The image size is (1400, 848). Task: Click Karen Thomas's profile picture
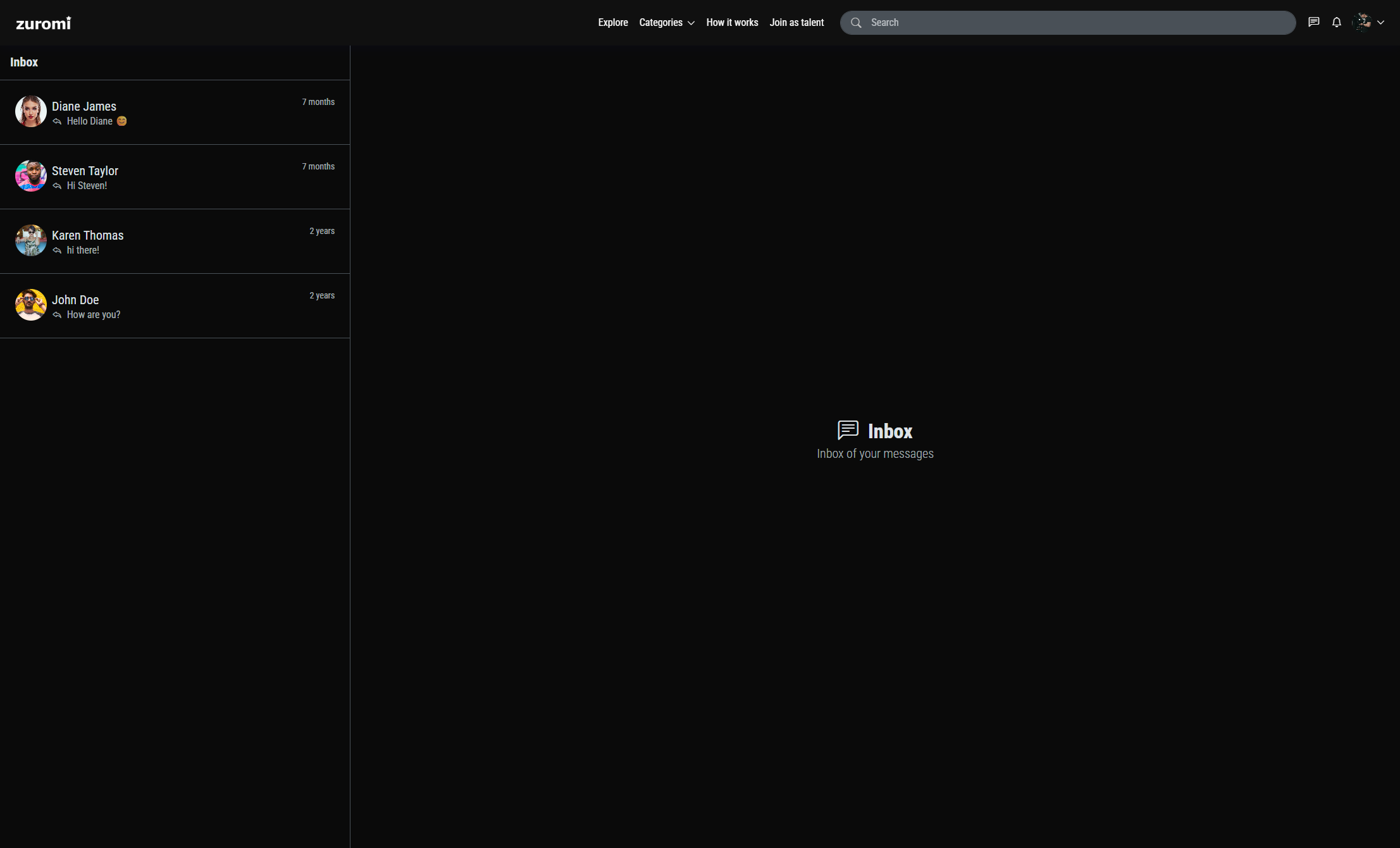pyautogui.click(x=31, y=240)
